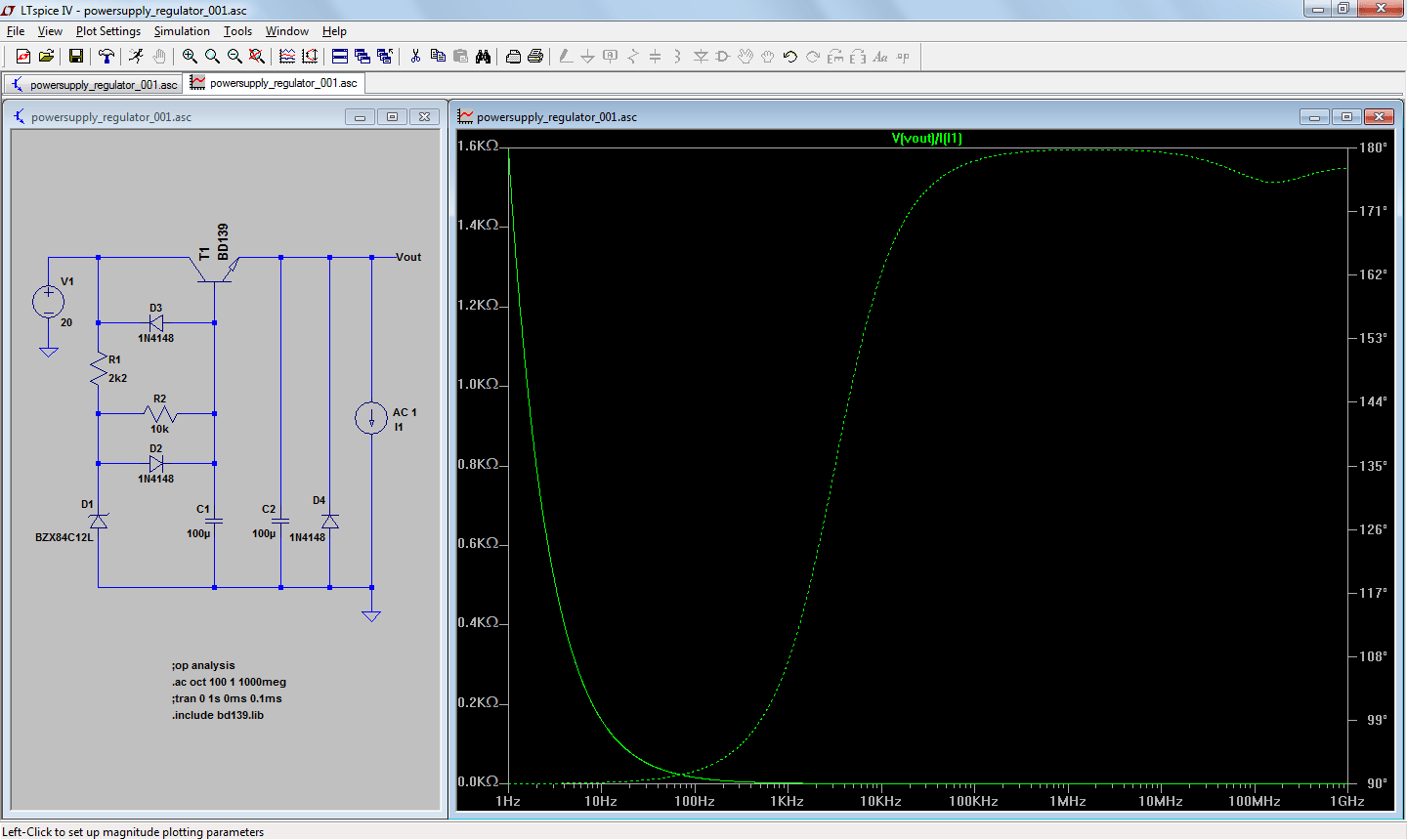Select the Label Net tool
Image resolution: width=1407 pixels, height=840 pixels.
609,56
